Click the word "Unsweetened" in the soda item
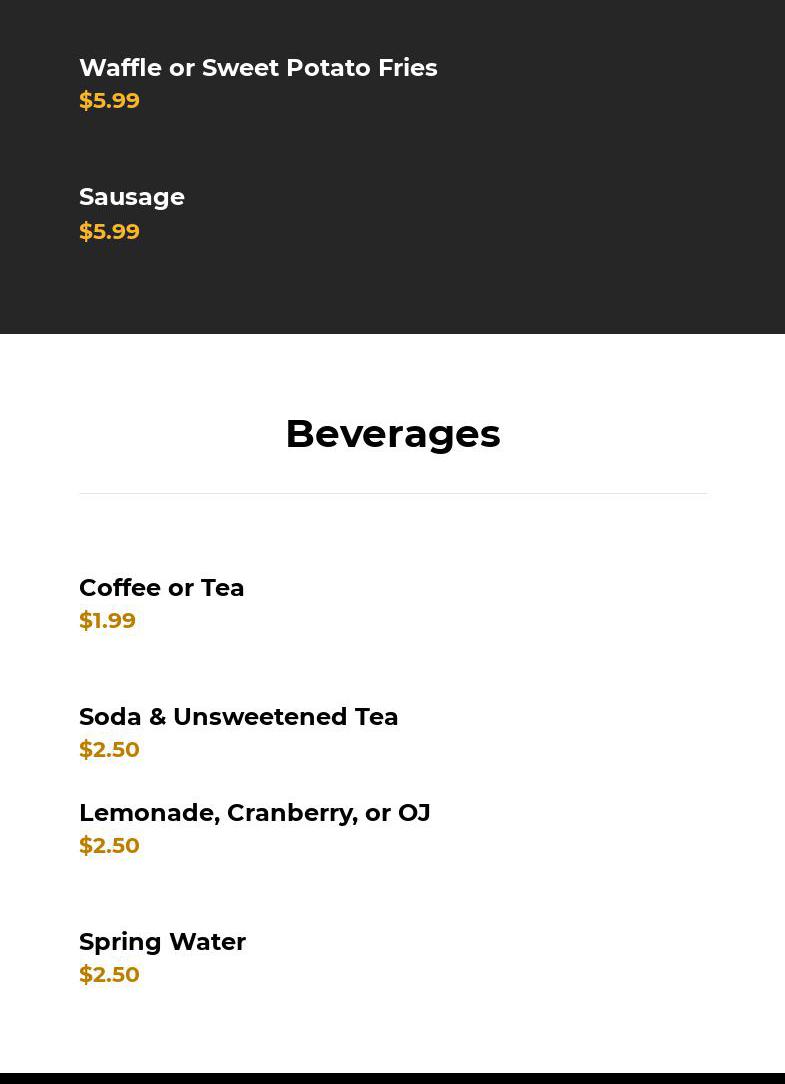 click(260, 717)
